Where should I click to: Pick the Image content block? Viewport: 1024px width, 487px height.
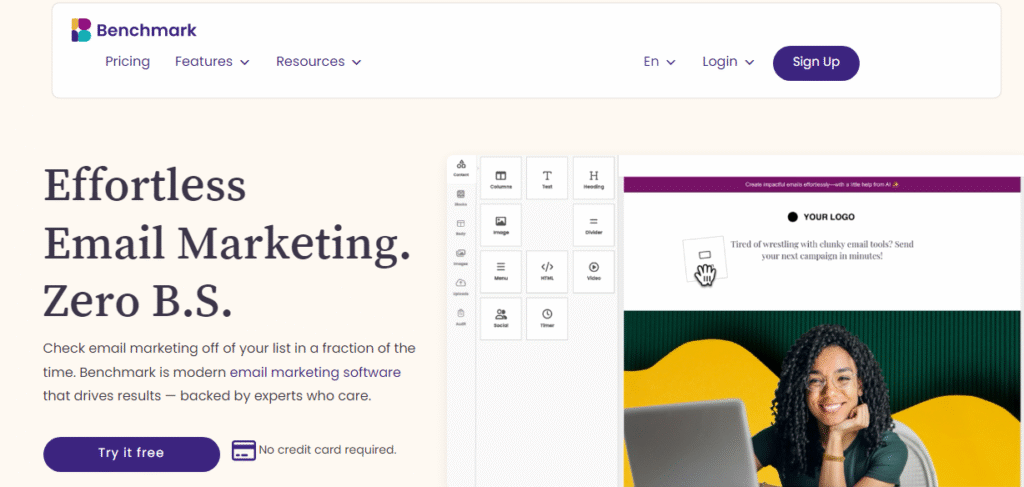click(x=501, y=225)
